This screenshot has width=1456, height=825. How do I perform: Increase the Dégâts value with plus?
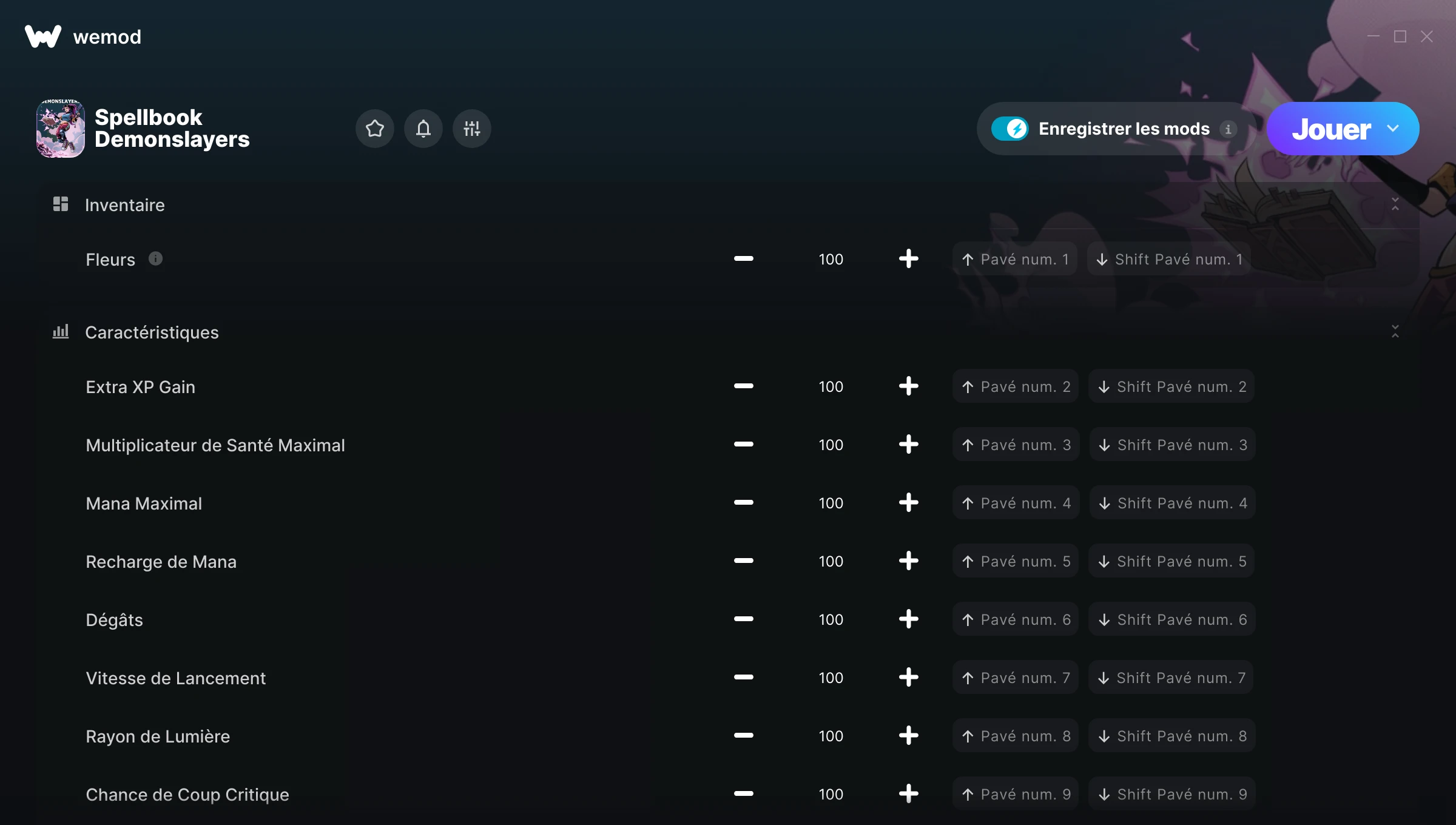tap(908, 619)
